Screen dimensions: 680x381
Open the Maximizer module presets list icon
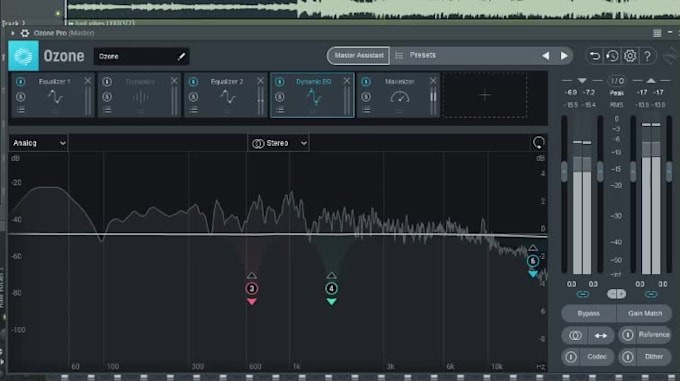pos(366,110)
